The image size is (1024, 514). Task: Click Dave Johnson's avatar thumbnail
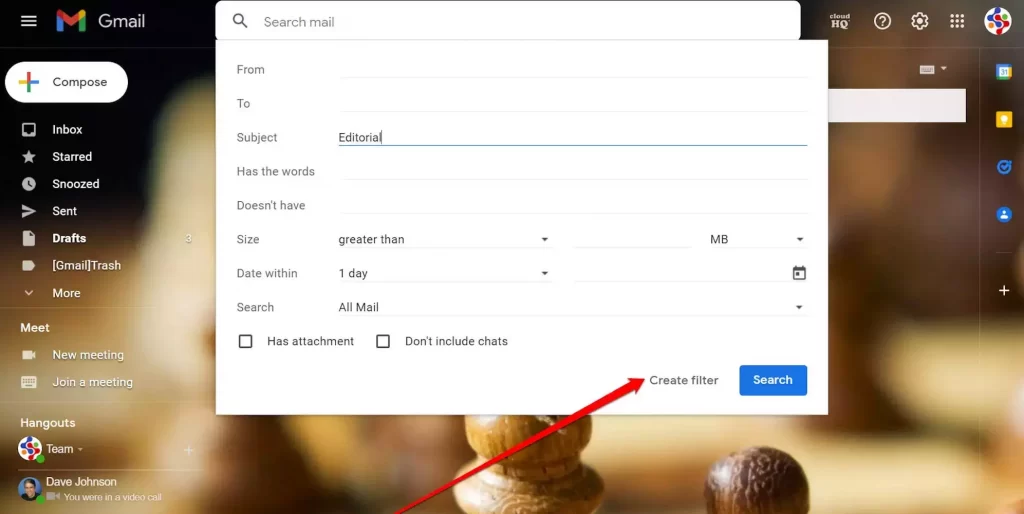coord(29,489)
